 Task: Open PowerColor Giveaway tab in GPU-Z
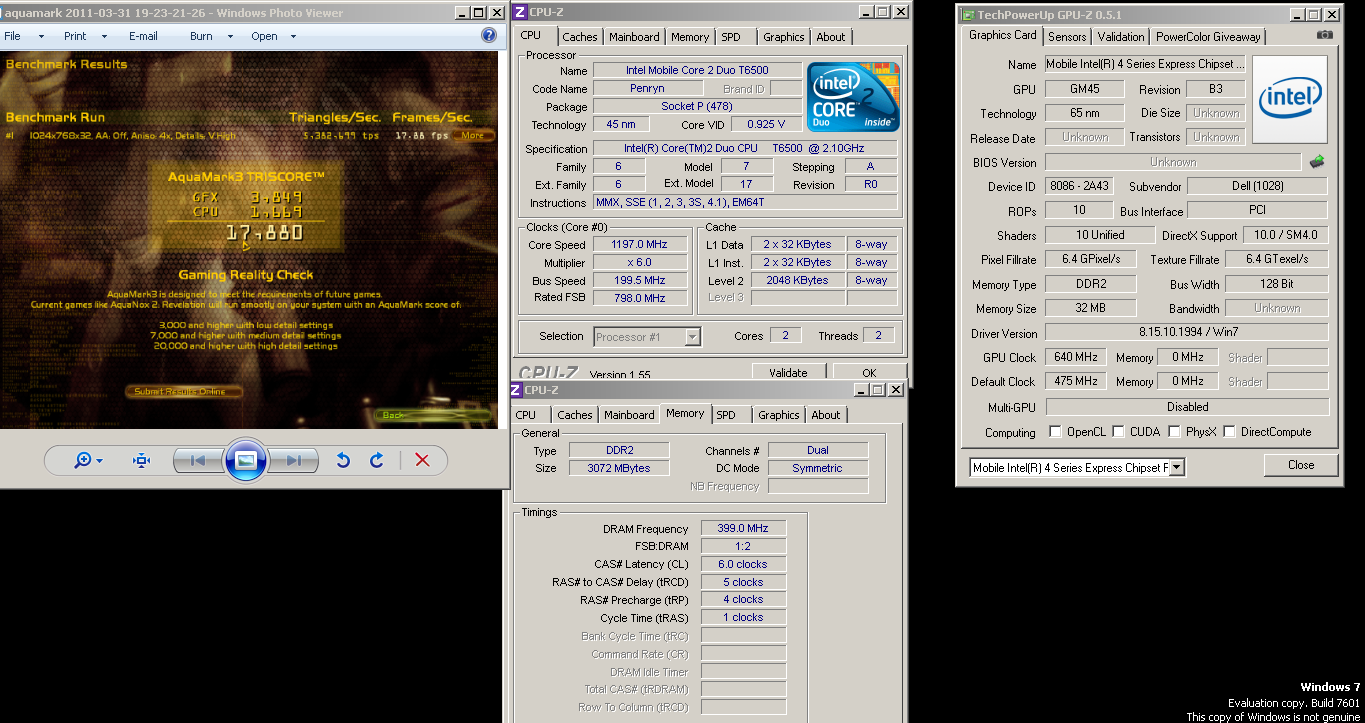point(1208,37)
